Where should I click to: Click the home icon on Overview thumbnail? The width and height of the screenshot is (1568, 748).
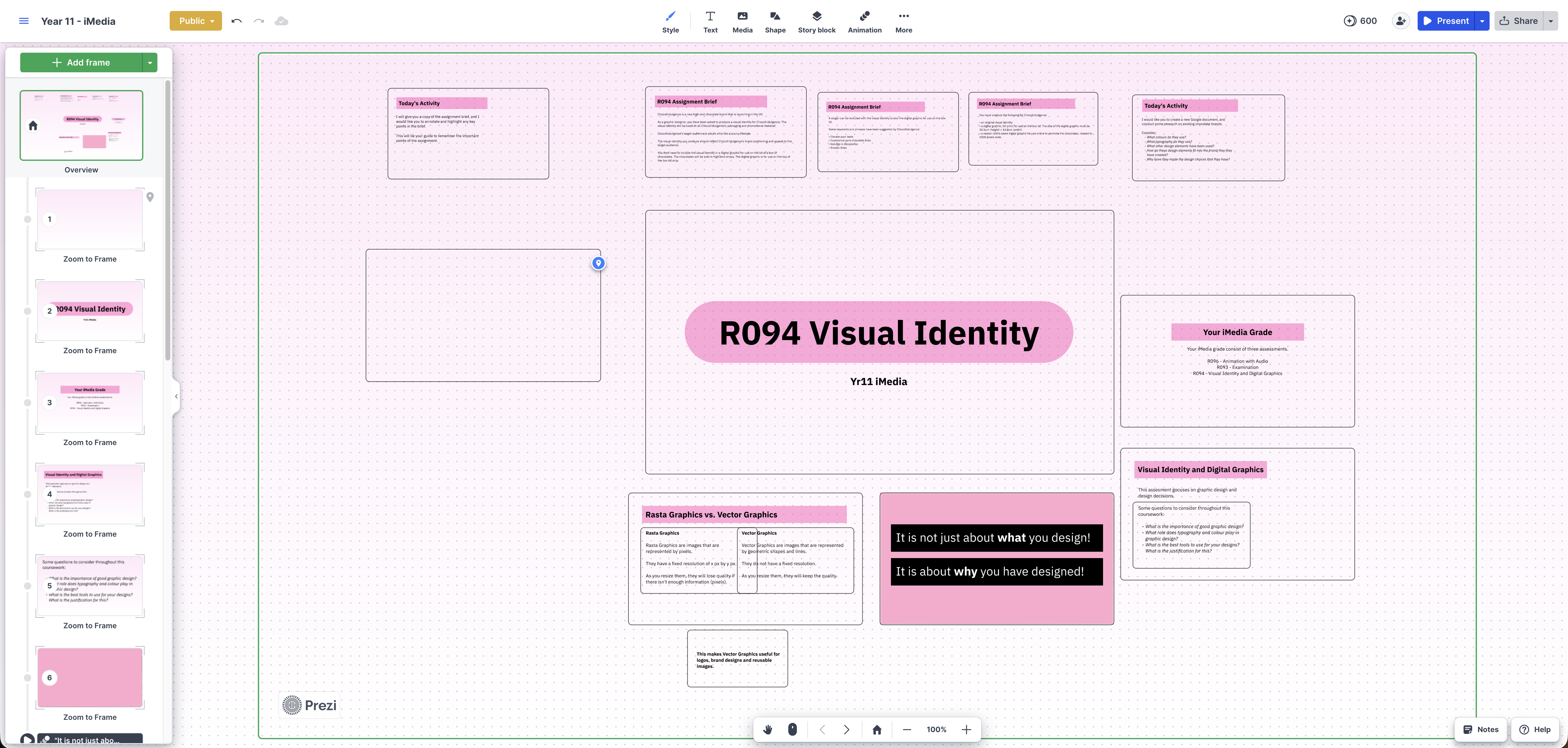[33, 125]
